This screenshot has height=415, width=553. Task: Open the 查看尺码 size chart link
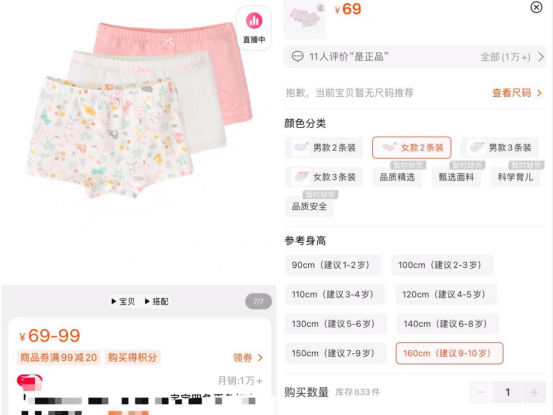click(x=517, y=93)
